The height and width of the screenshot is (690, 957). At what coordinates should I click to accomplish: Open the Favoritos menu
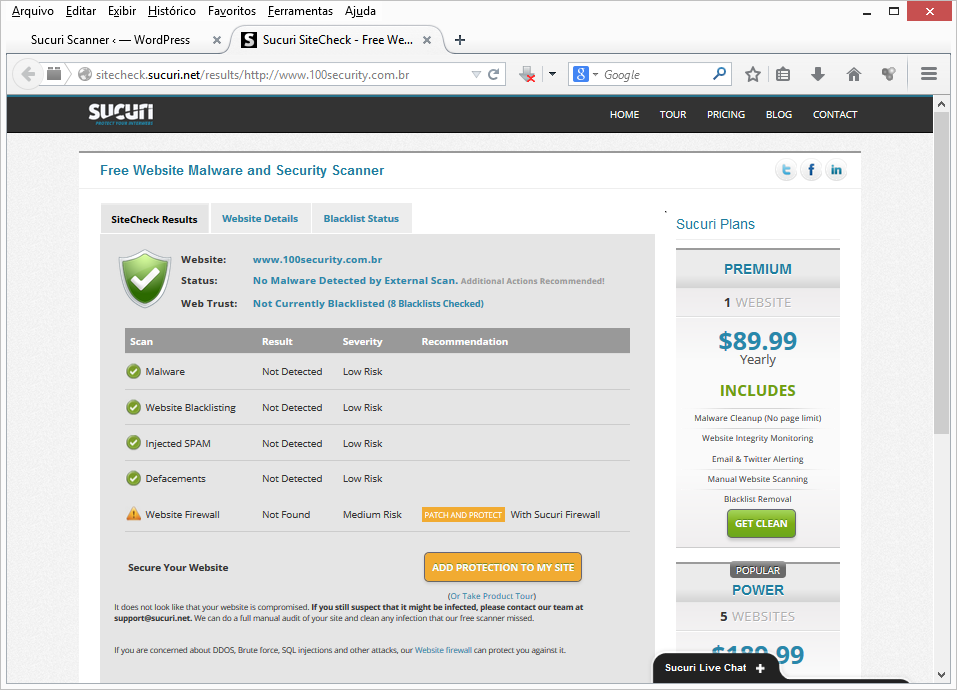[232, 11]
